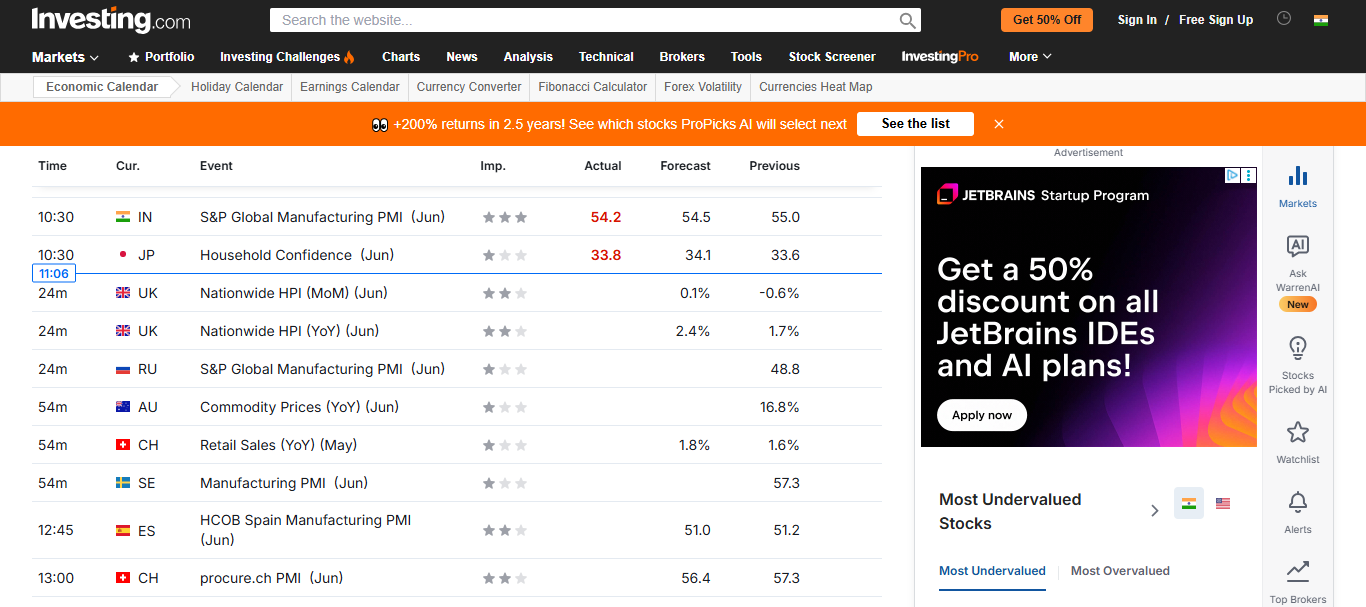Click importance stars for Household Confidence
The height and width of the screenshot is (607, 1366).
(x=505, y=255)
